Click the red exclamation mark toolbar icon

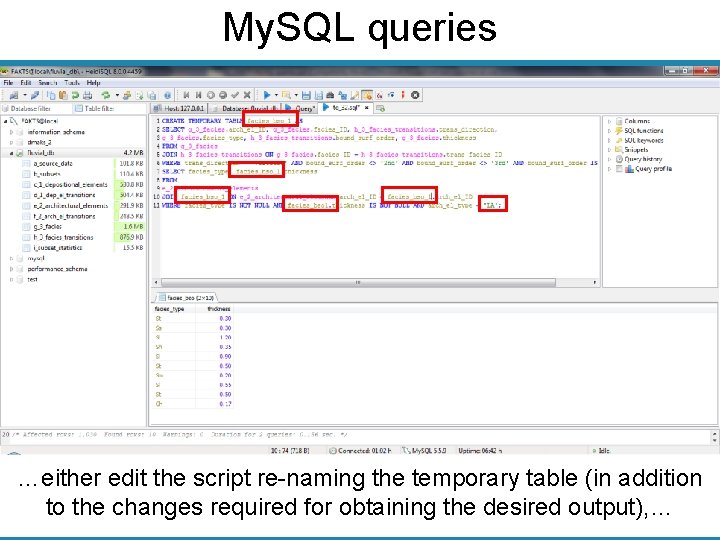(403, 95)
